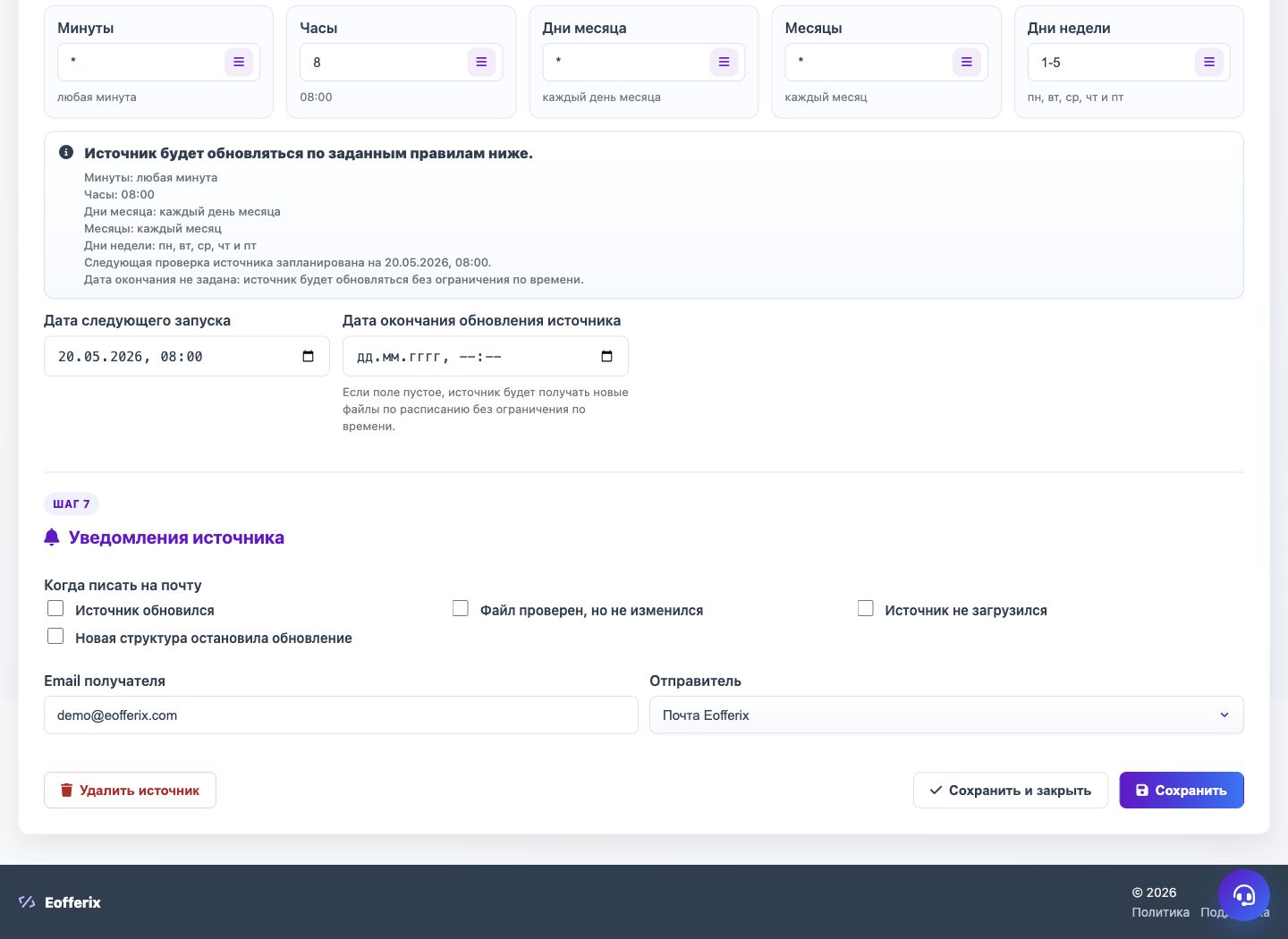The height and width of the screenshot is (939, 1288).
Task: Expand the Отправитель dropdown 'Почта Eofferix'
Action: [946, 715]
